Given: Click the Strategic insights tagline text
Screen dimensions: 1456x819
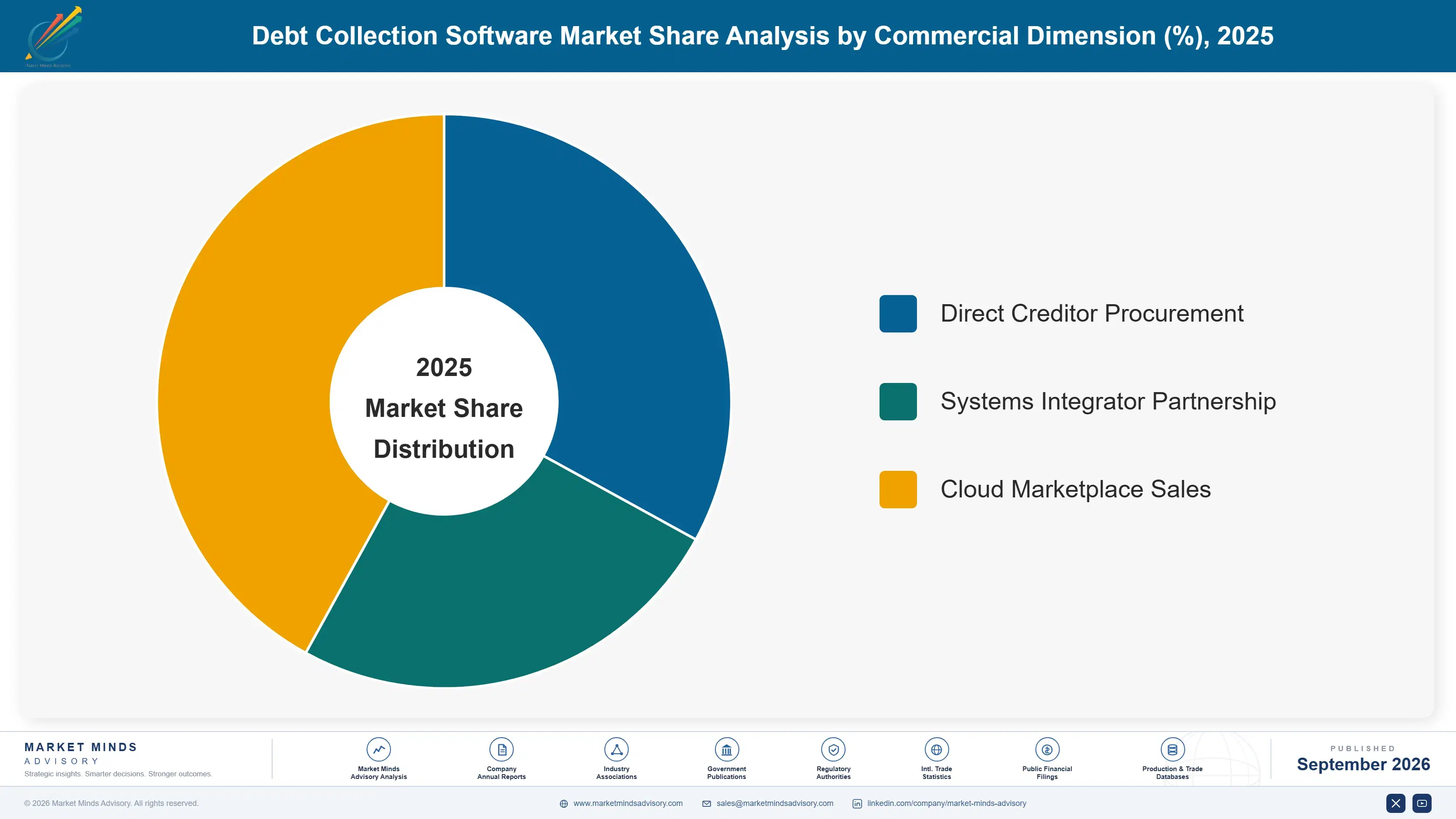Looking at the screenshot, I should tap(118, 774).
